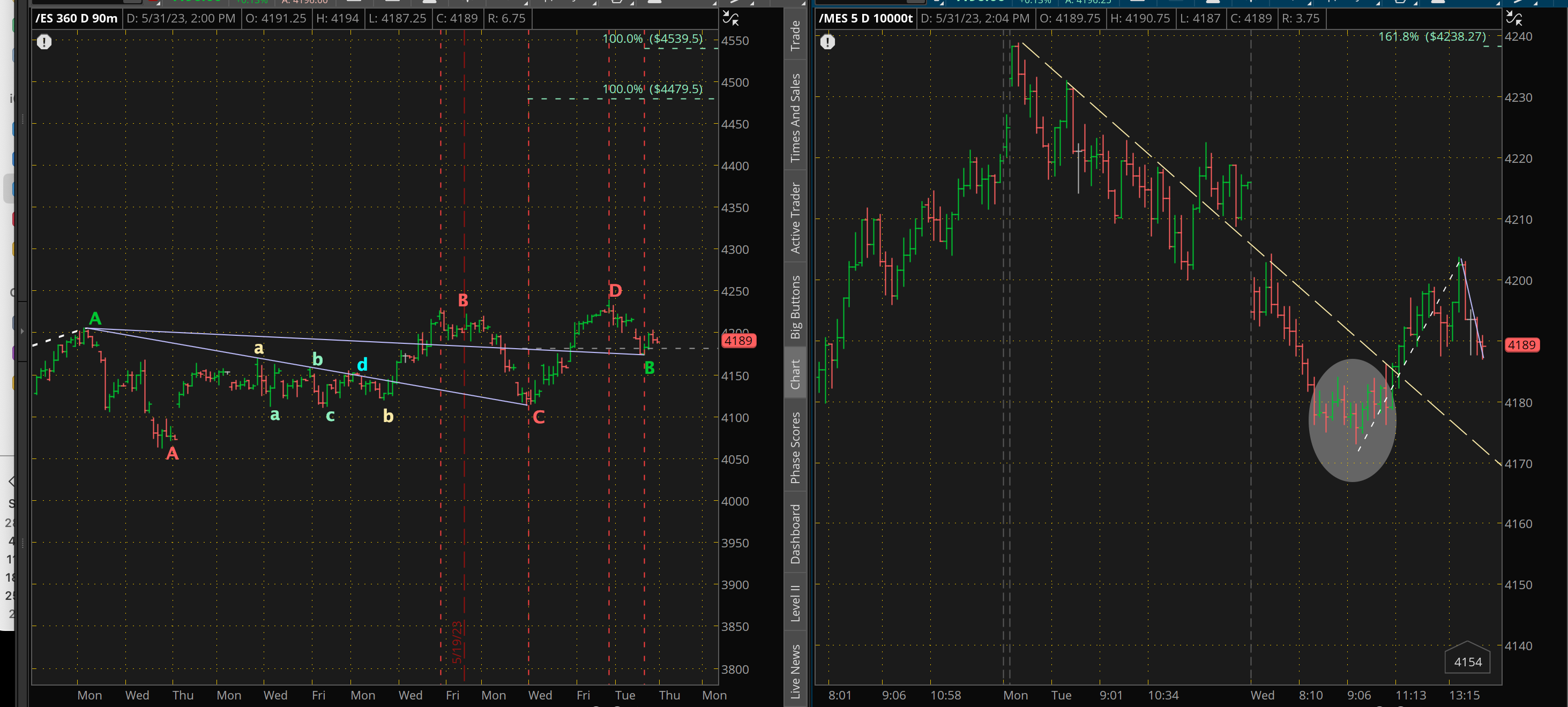1568x707 pixels.
Task: Click 11:13 on the /MES time axis
Action: [x=1411, y=695]
